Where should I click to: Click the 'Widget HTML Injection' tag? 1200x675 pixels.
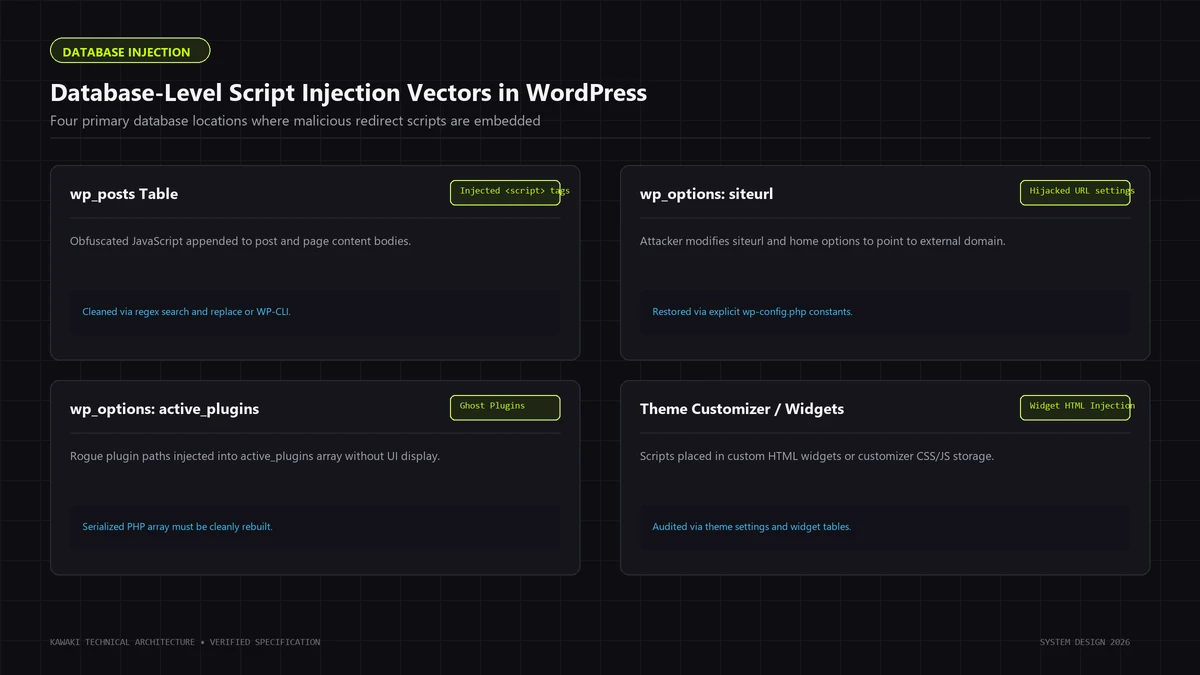point(1075,407)
